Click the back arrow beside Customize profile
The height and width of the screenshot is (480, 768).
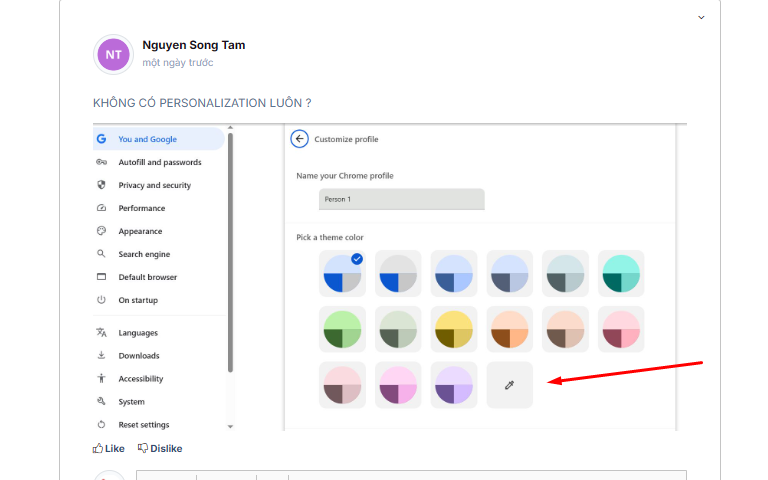298,139
